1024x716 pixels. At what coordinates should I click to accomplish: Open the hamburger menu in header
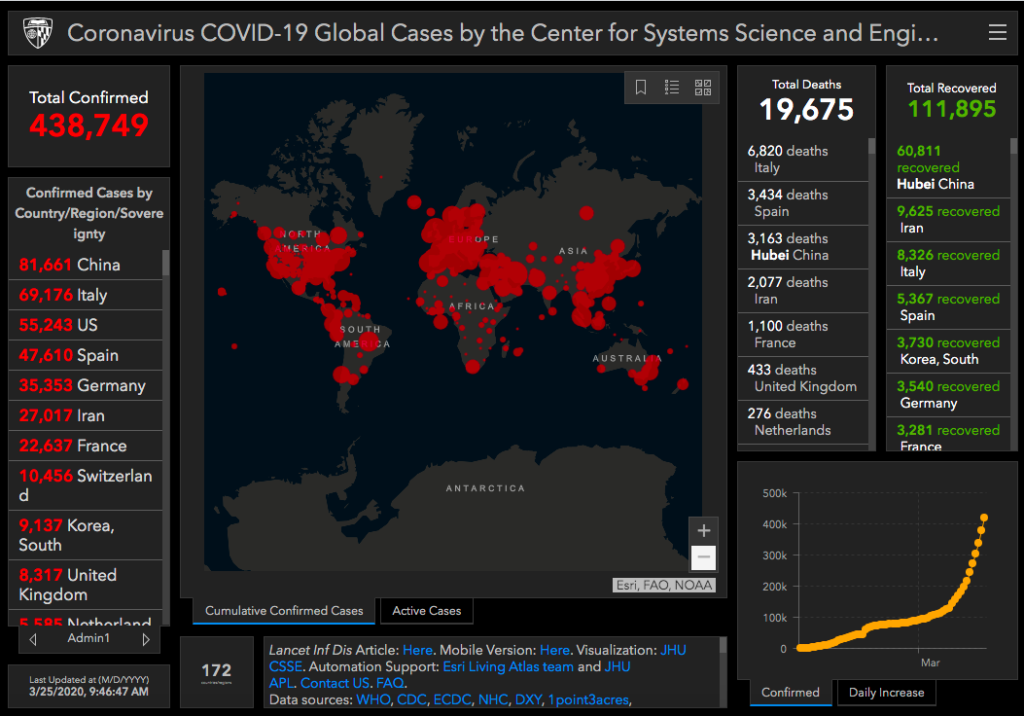click(x=996, y=33)
